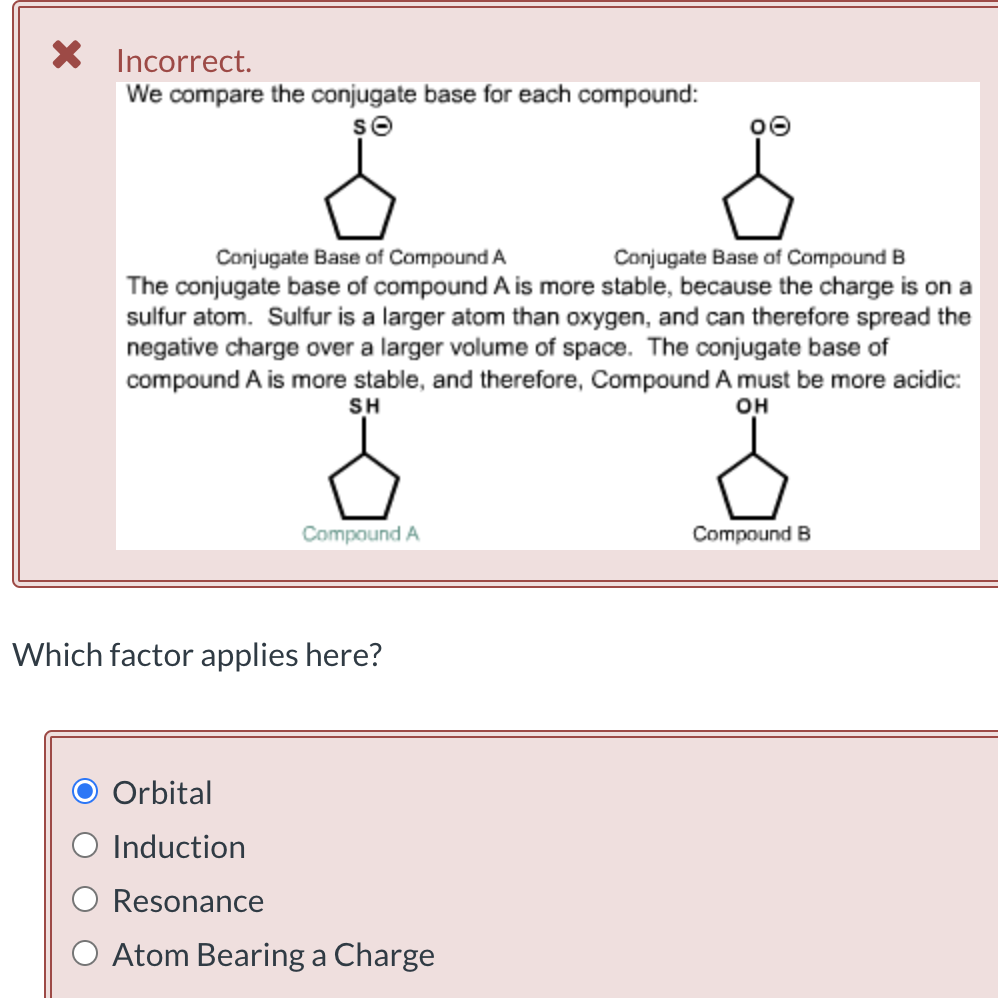Click the SH group on Compound A
998x998 pixels.
pyautogui.click(x=365, y=405)
